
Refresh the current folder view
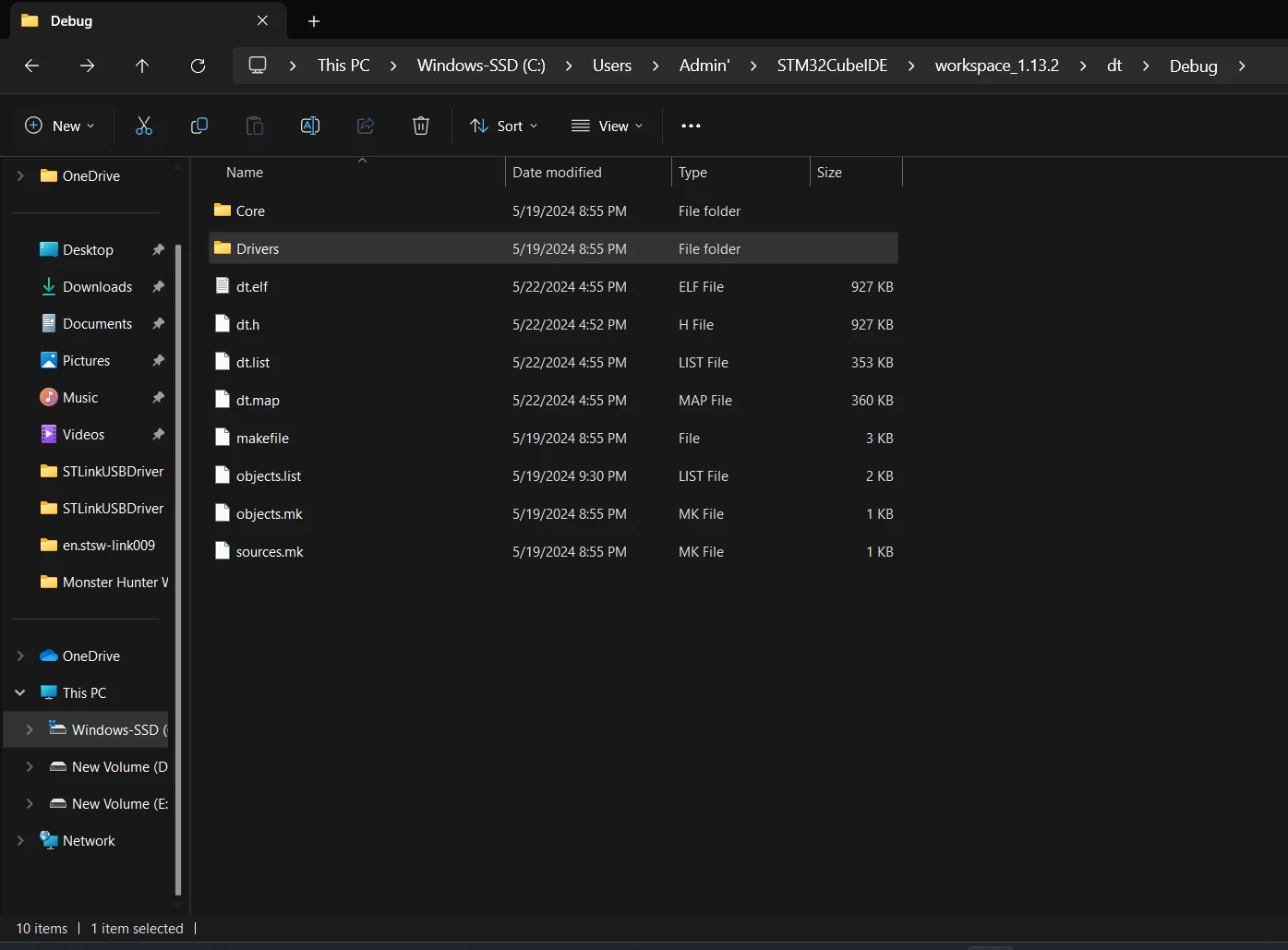coord(198,66)
